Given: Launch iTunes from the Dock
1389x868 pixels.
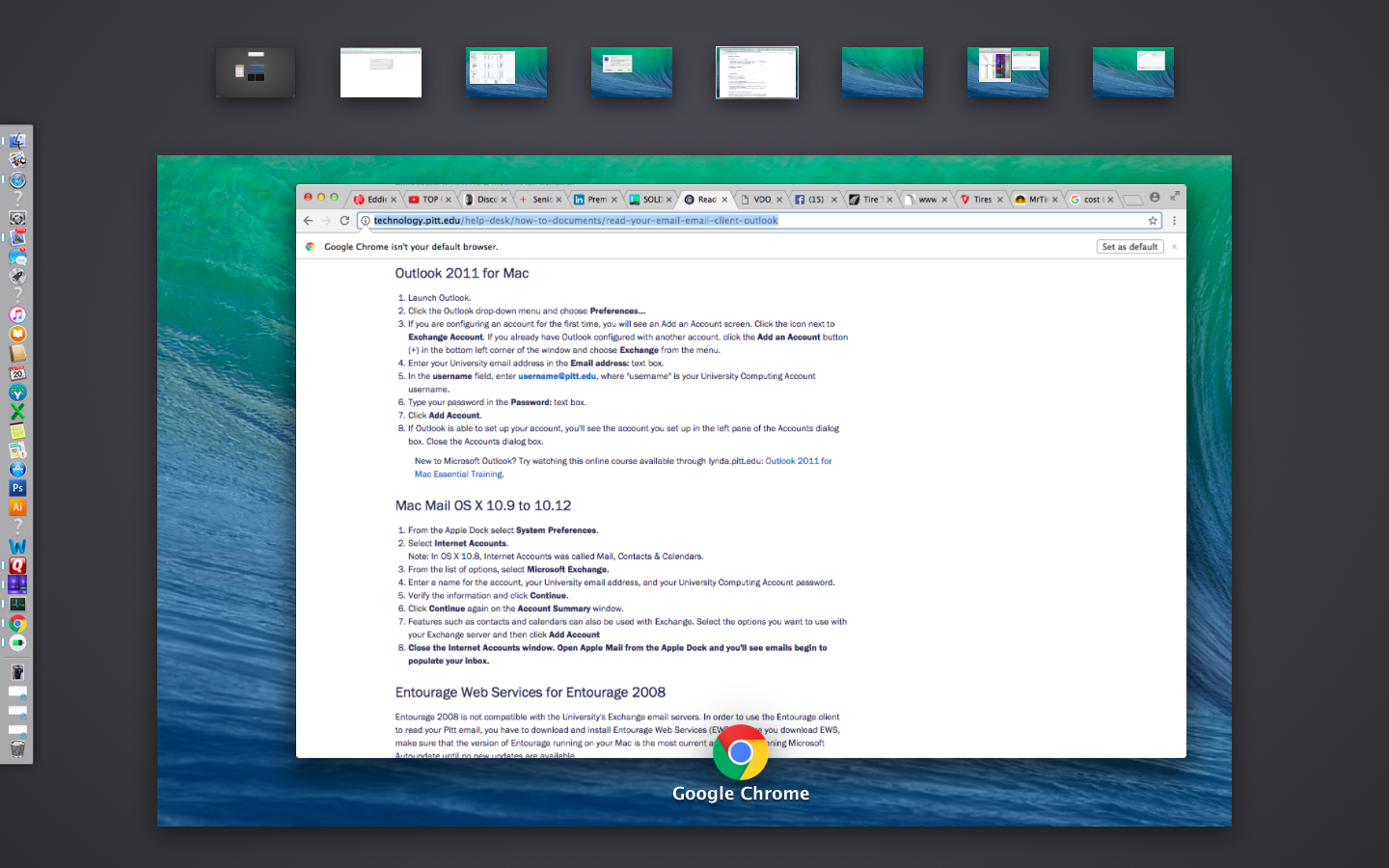Looking at the screenshot, I should [17, 314].
